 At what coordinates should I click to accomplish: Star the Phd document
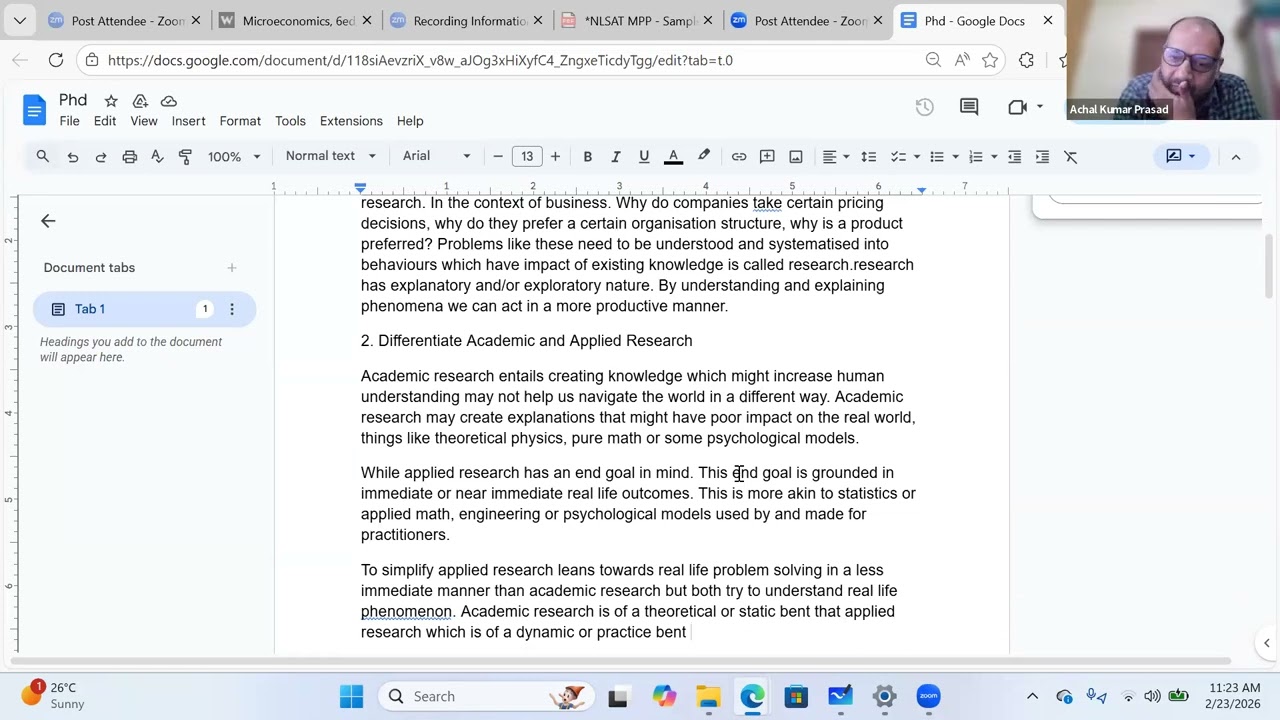point(111,101)
